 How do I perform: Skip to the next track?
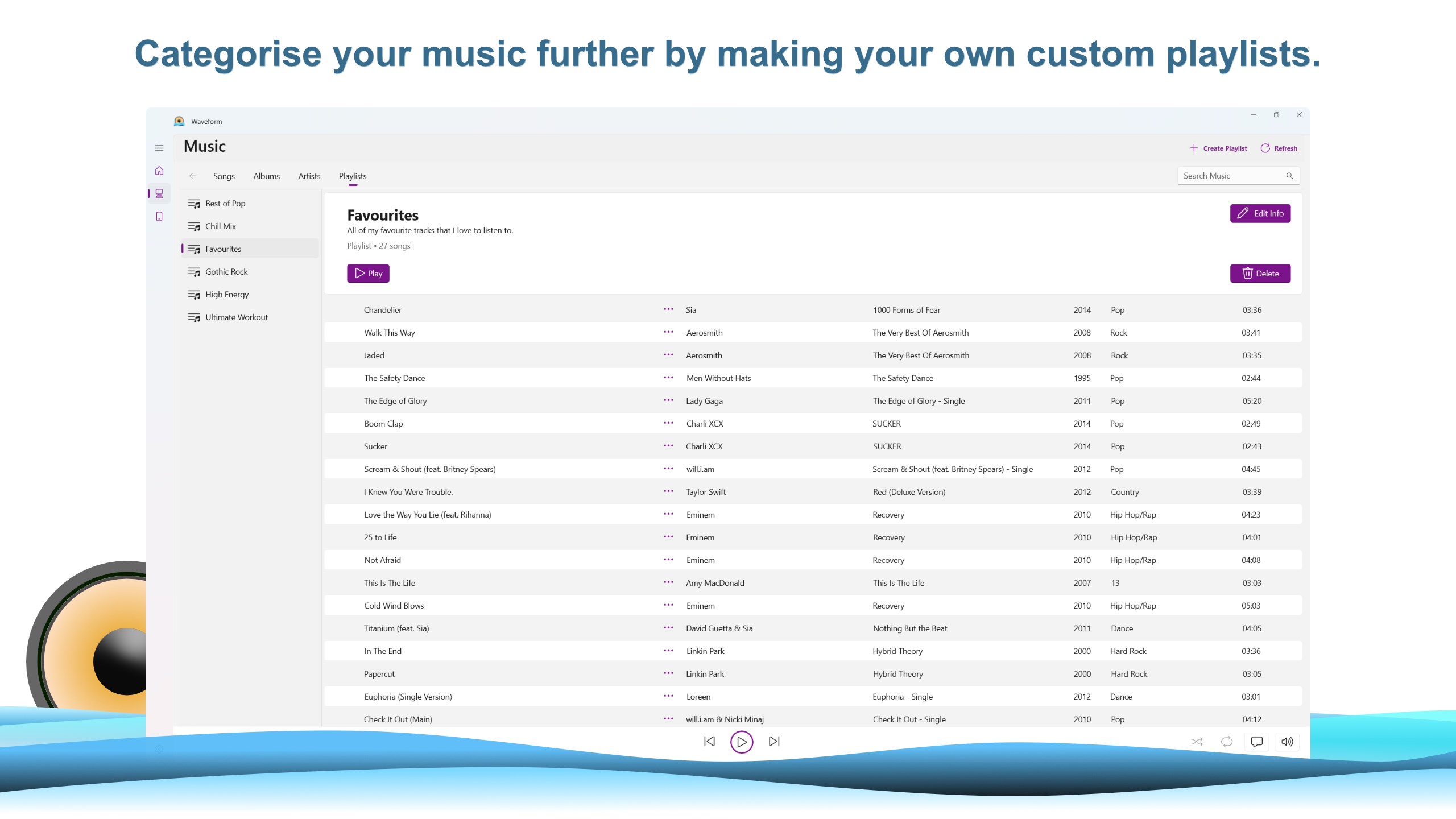pos(773,742)
